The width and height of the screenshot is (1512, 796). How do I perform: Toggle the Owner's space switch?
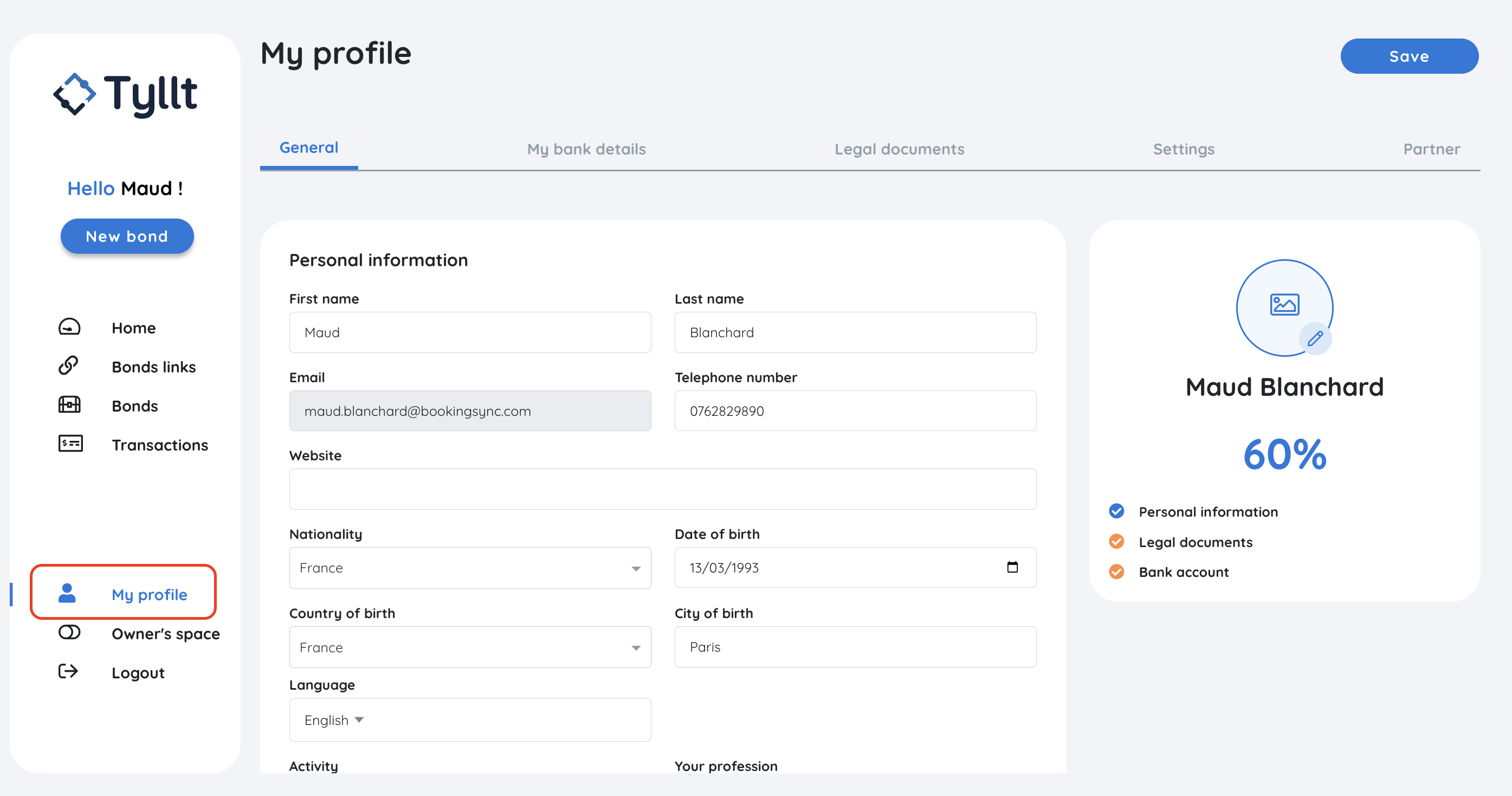[69, 633]
